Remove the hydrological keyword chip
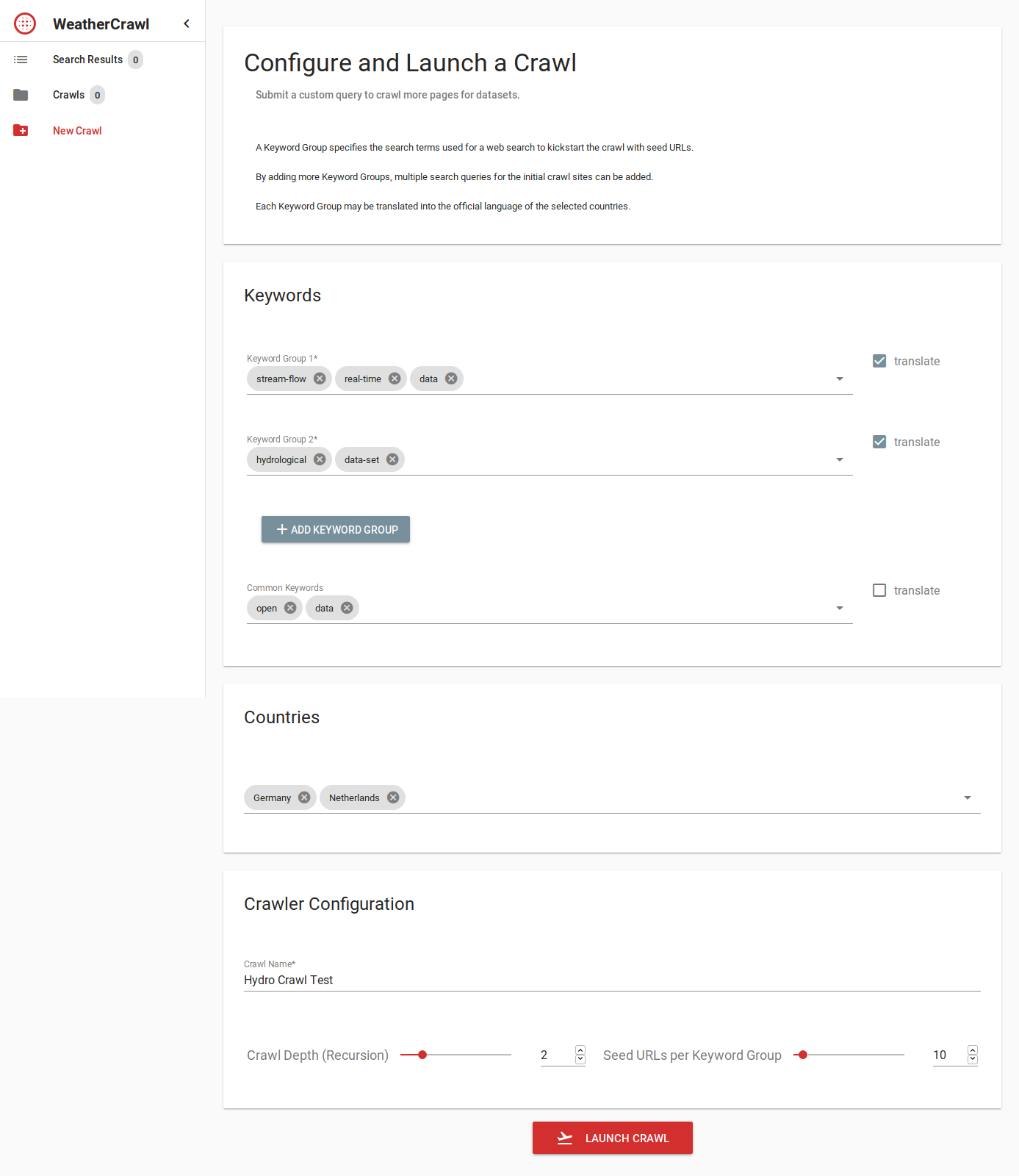The width and height of the screenshot is (1019, 1176). click(x=320, y=459)
